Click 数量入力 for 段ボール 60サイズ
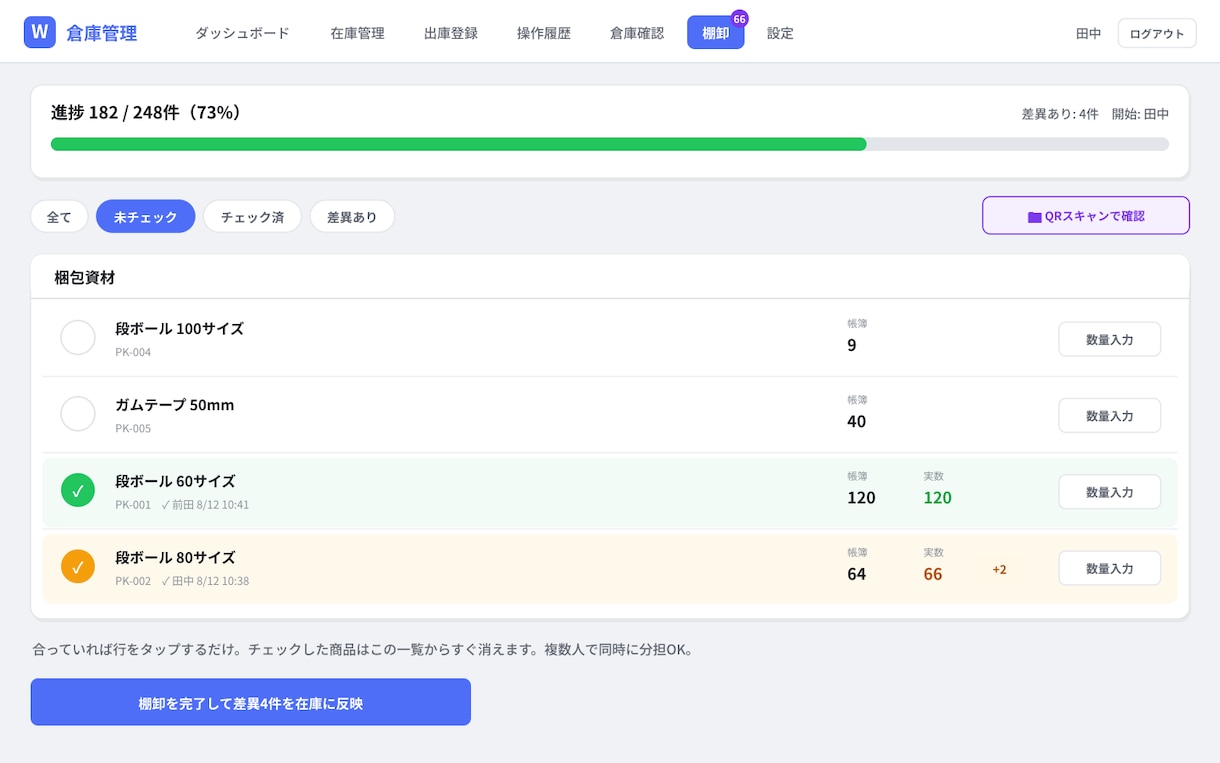Screen dimensions: 1220x763 tap(1110, 492)
